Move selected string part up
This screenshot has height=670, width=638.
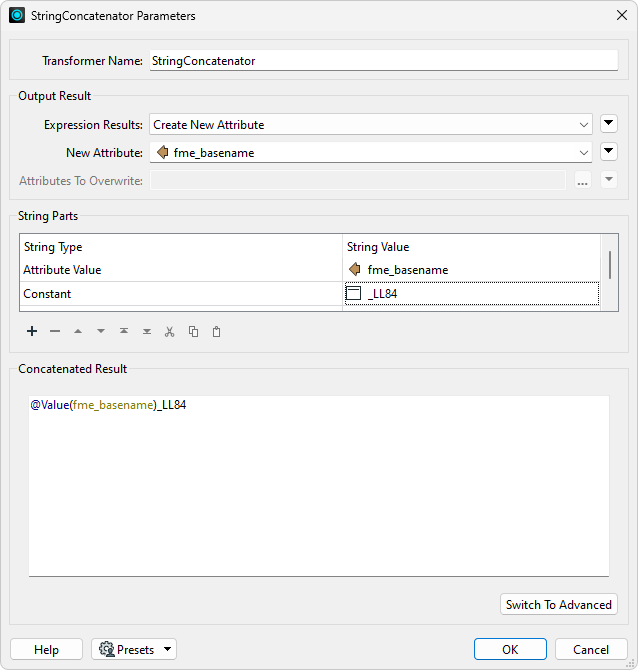tap(78, 332)
